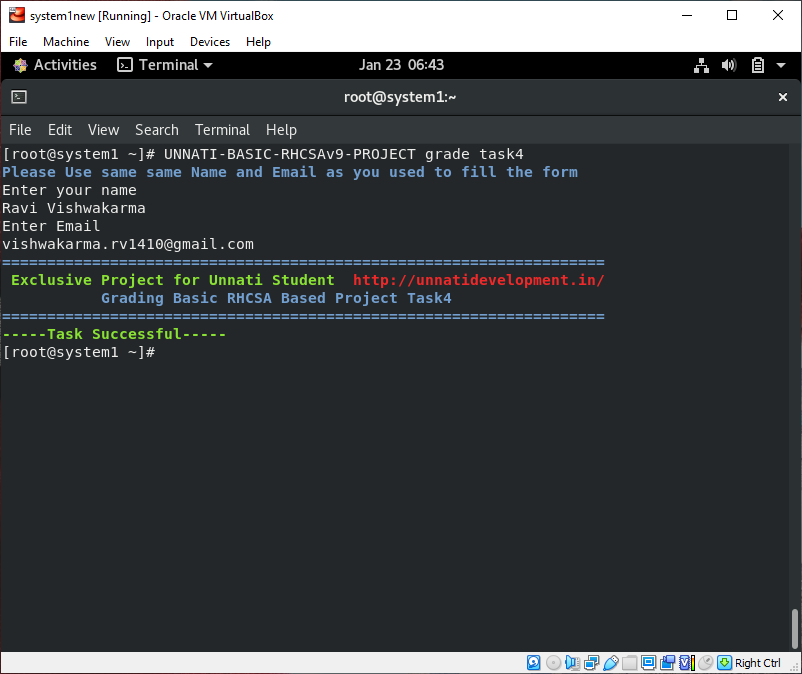
Task: Maximize the VirtualBox window
Action: (x=732, y=15)
